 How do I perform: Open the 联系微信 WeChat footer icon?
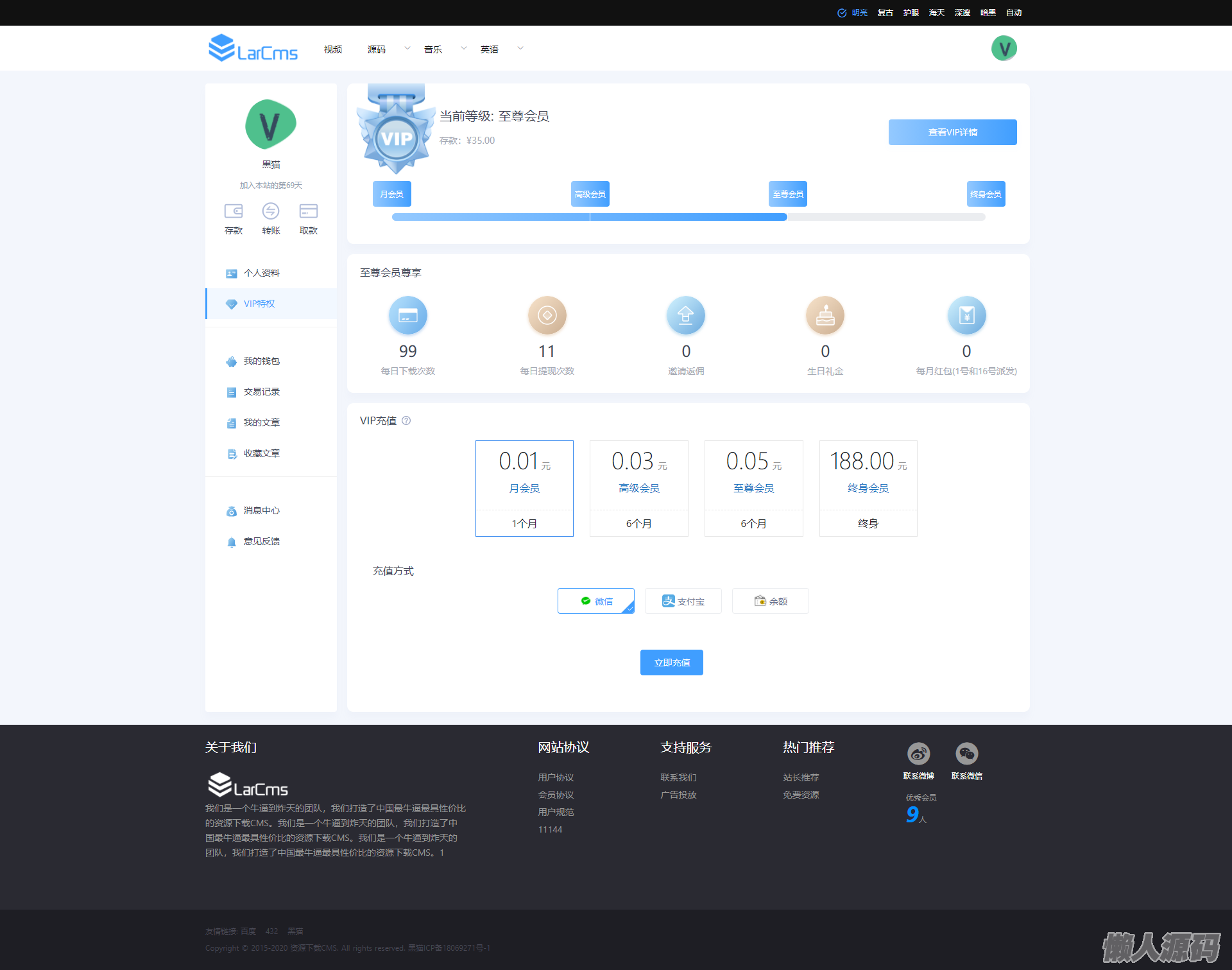(966, 754)
